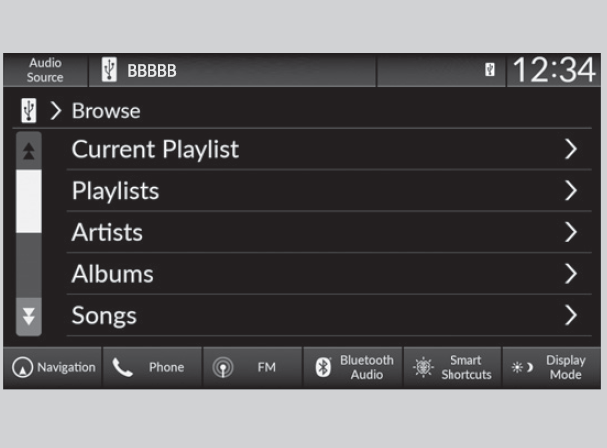Tap the FM radio antenna icon

[x=223, y=368]
